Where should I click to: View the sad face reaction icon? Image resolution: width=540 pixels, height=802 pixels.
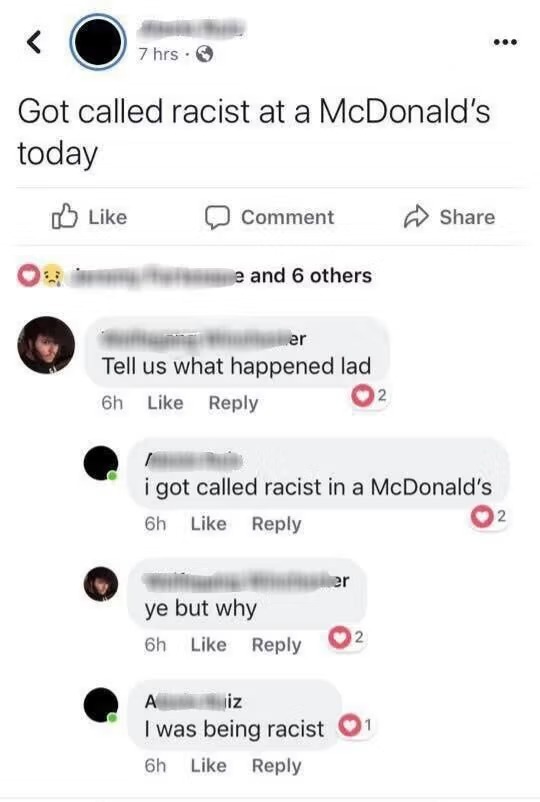click(51, 276)
